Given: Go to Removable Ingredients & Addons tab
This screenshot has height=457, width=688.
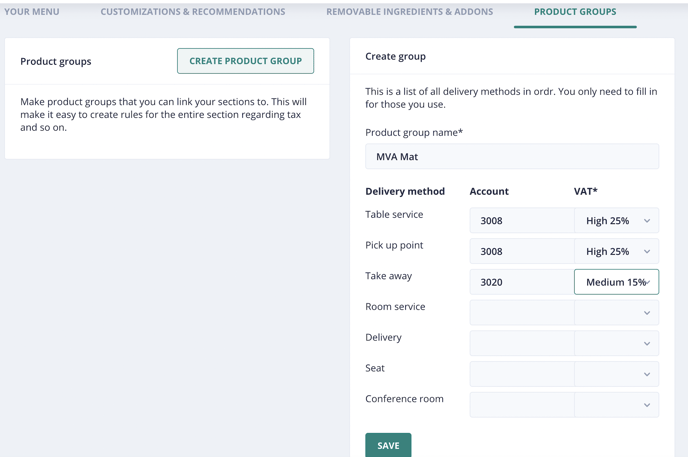Looking at the screenshot, I should pyautogui.click(x=409, y=12).
